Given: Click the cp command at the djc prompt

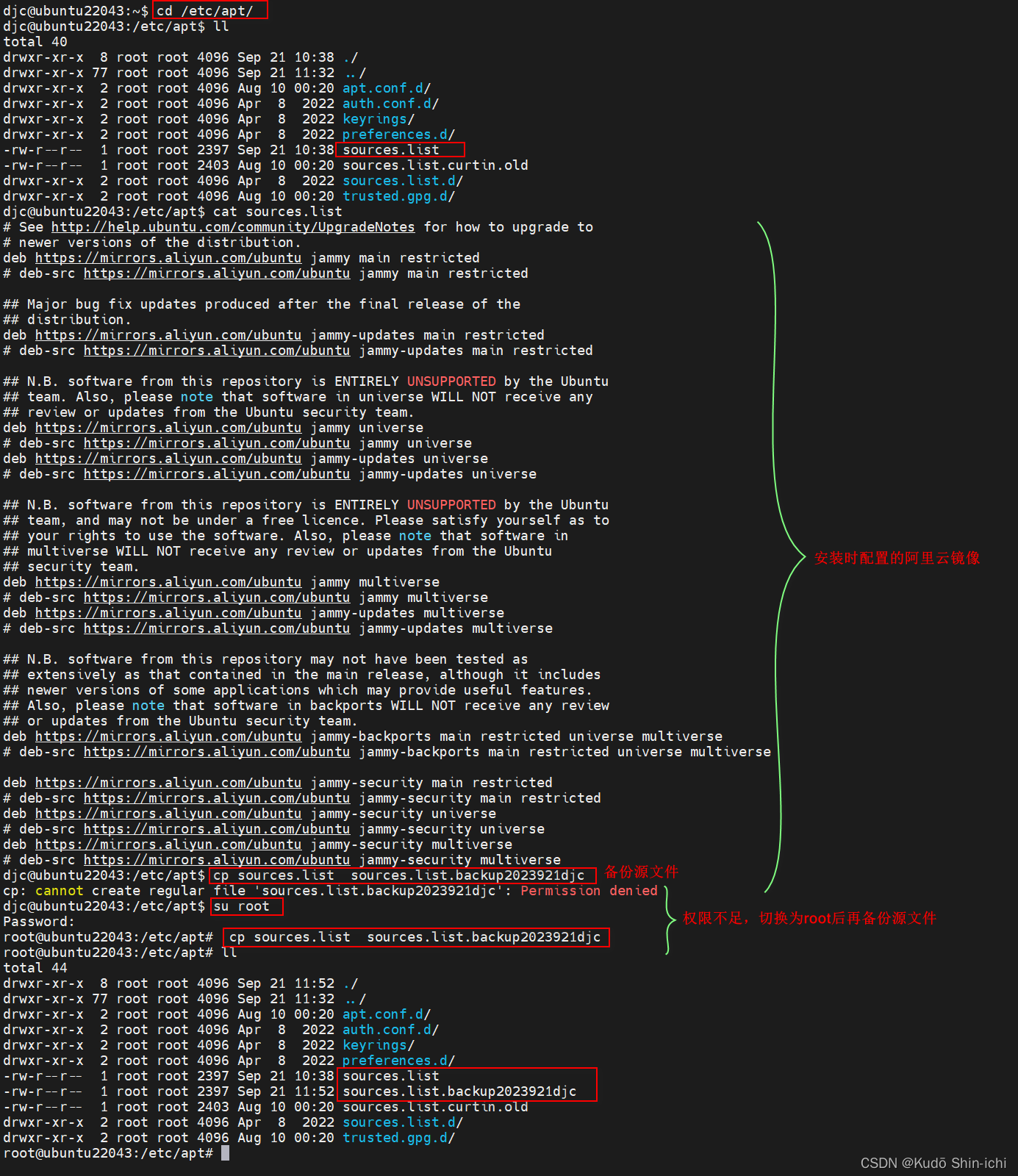Looking at the screenshot, I should 399,875.
